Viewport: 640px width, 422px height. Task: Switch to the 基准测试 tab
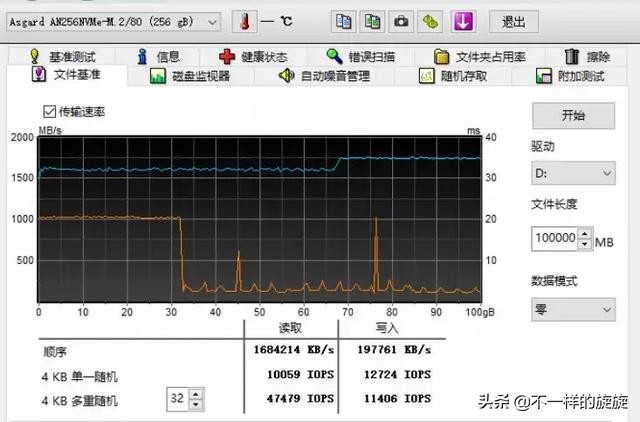click(x=62, y=56)
